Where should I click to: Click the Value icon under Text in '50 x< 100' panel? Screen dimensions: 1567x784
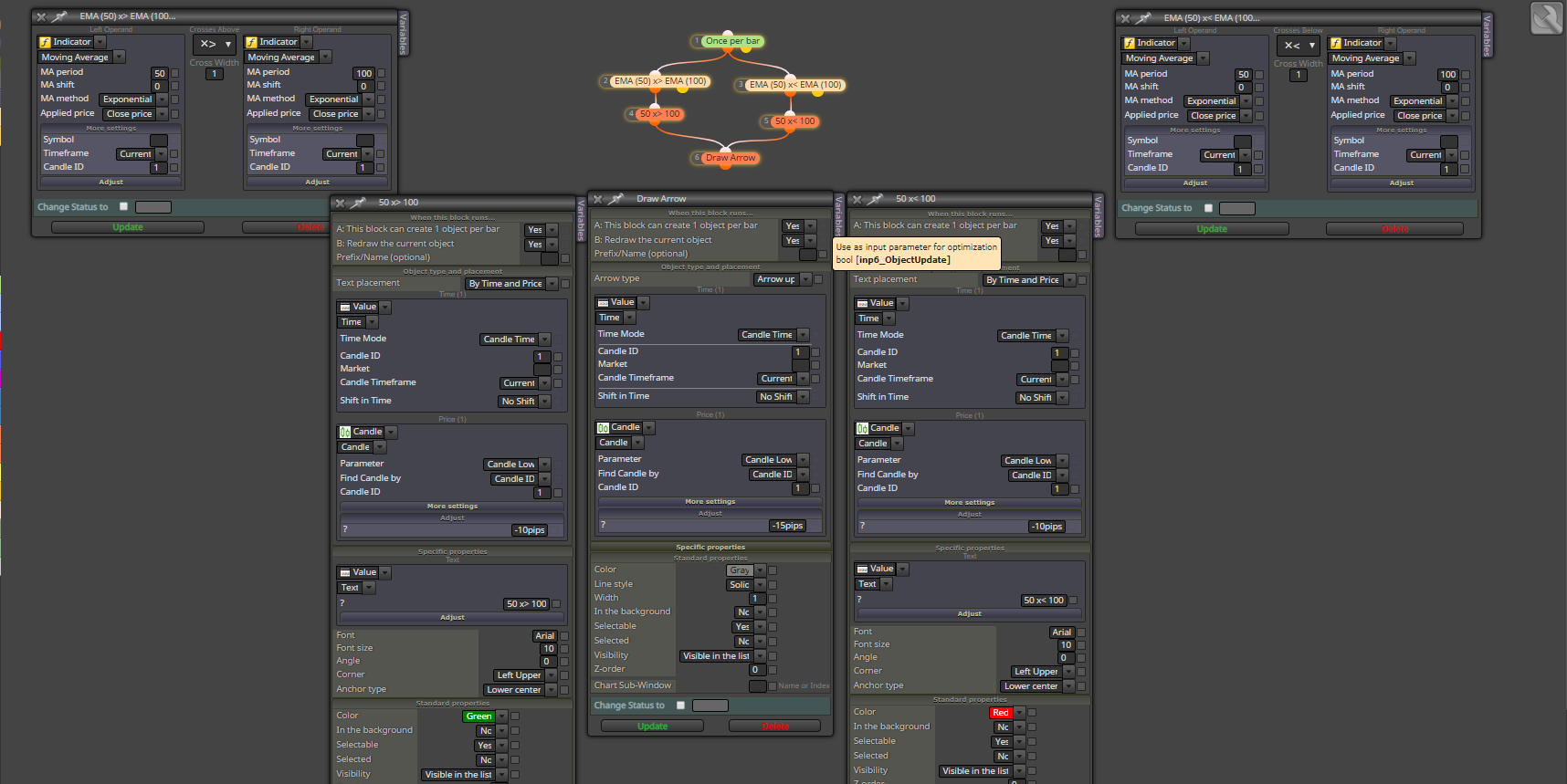pyautogui.click(x=862, y=569)
